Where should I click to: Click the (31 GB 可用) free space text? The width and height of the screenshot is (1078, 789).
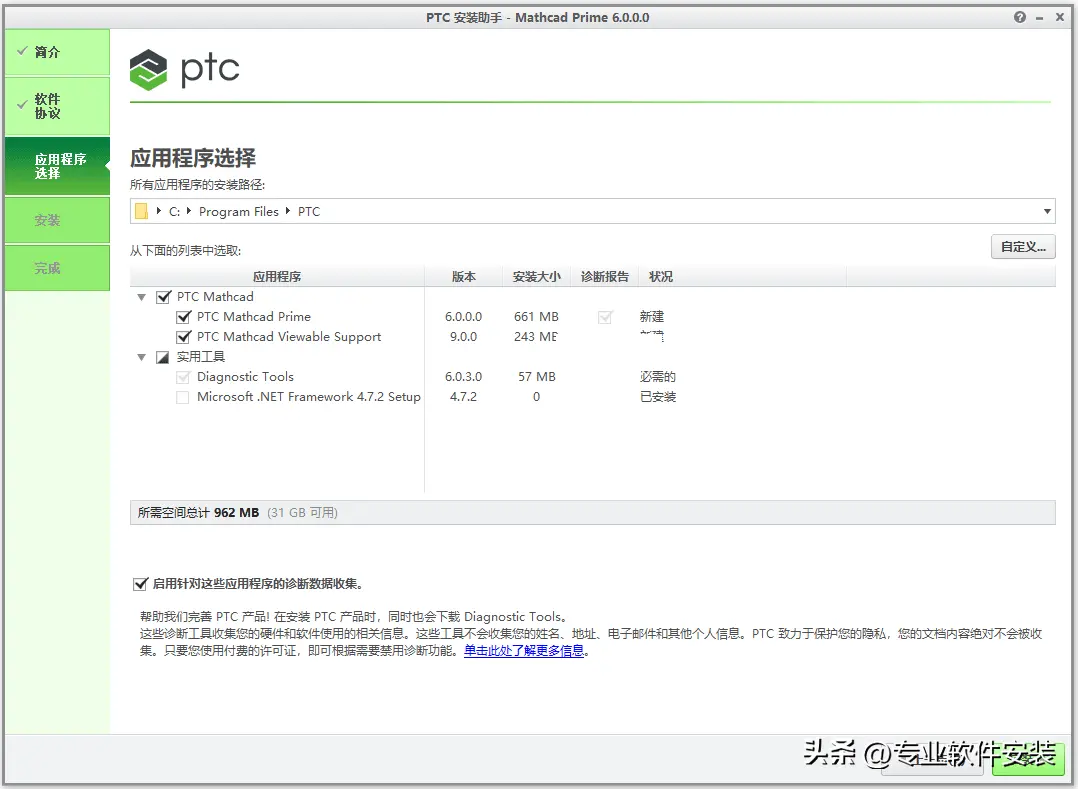point(302,513)
